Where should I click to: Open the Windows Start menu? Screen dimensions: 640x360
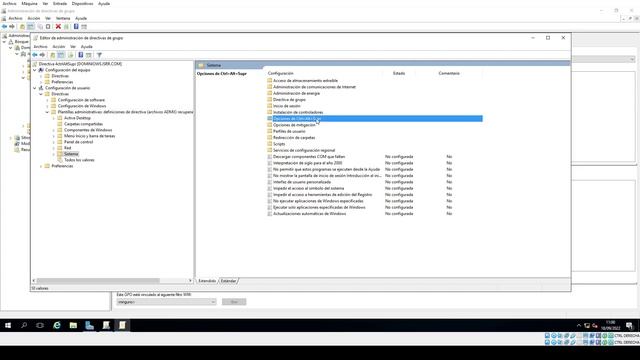[8, 325]
